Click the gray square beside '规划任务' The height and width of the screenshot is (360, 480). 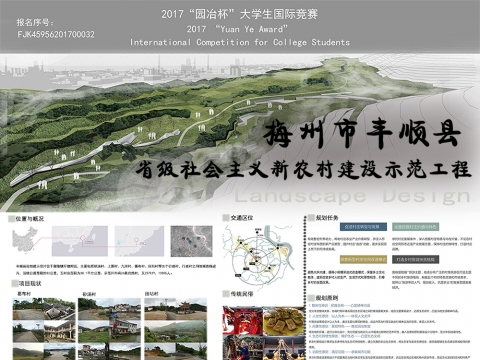click(x=311, y=218)
